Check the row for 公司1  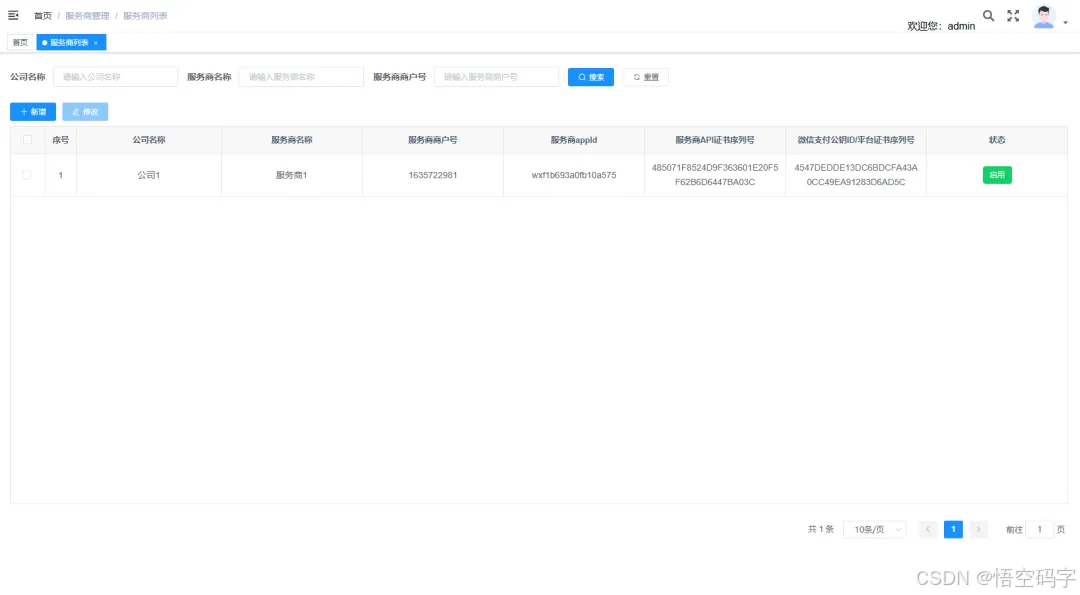coord(27,175)
